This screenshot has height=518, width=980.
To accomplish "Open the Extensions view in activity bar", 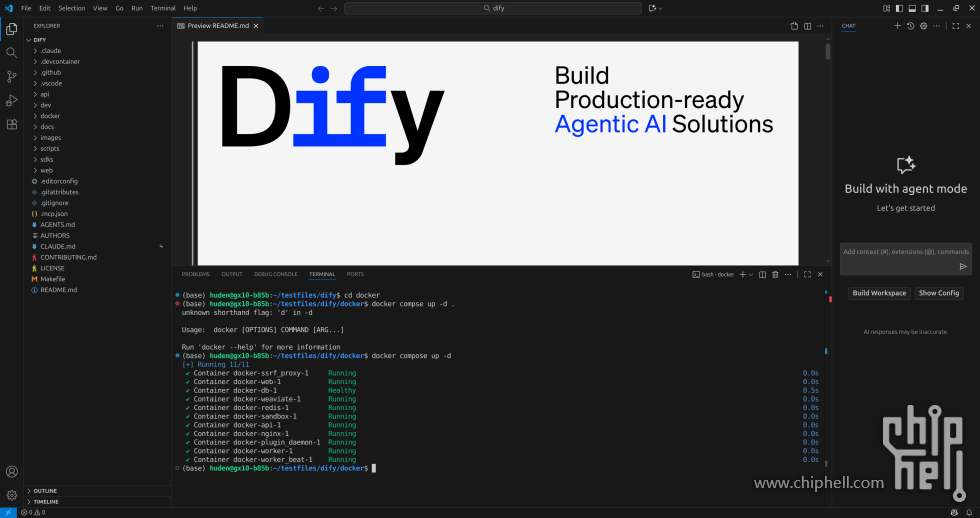I will pos(12,124).
